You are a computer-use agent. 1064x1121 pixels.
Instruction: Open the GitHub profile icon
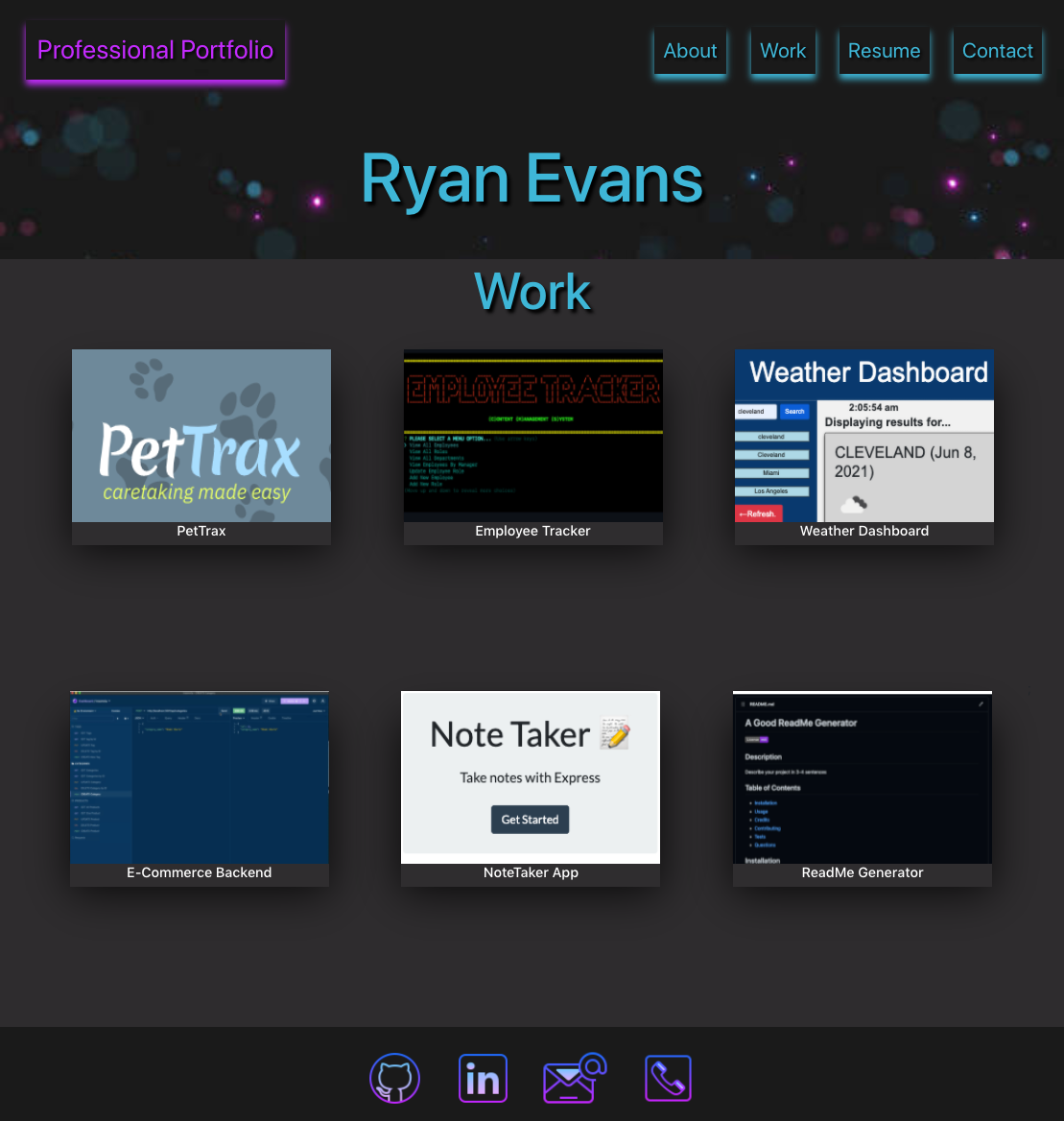click(394, 1078)
